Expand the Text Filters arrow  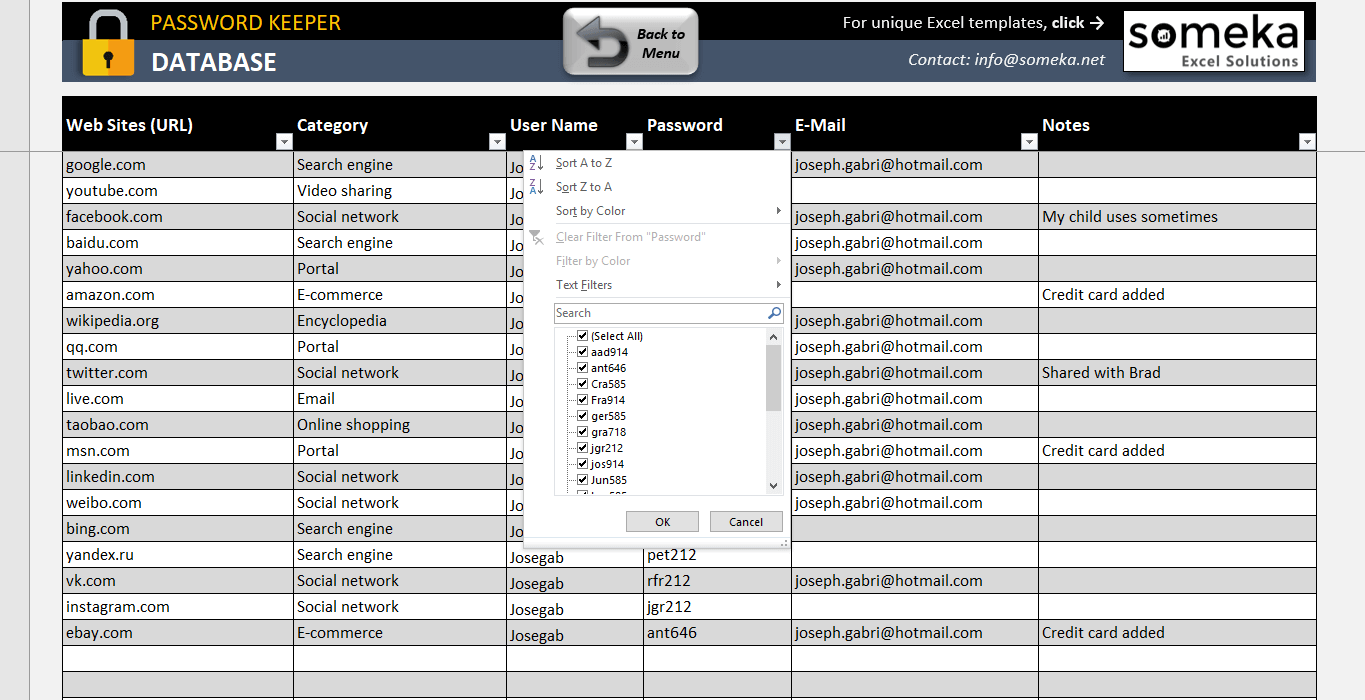(778, 285)
